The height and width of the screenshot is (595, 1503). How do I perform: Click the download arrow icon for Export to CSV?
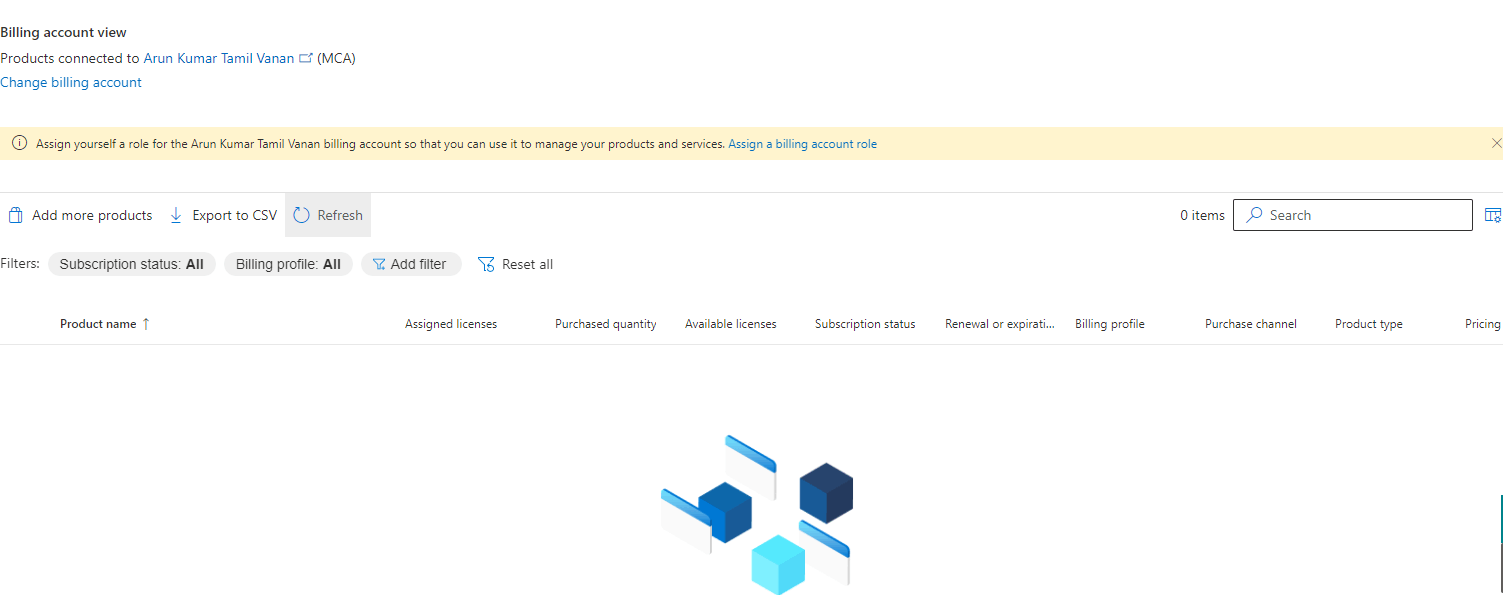176,215
